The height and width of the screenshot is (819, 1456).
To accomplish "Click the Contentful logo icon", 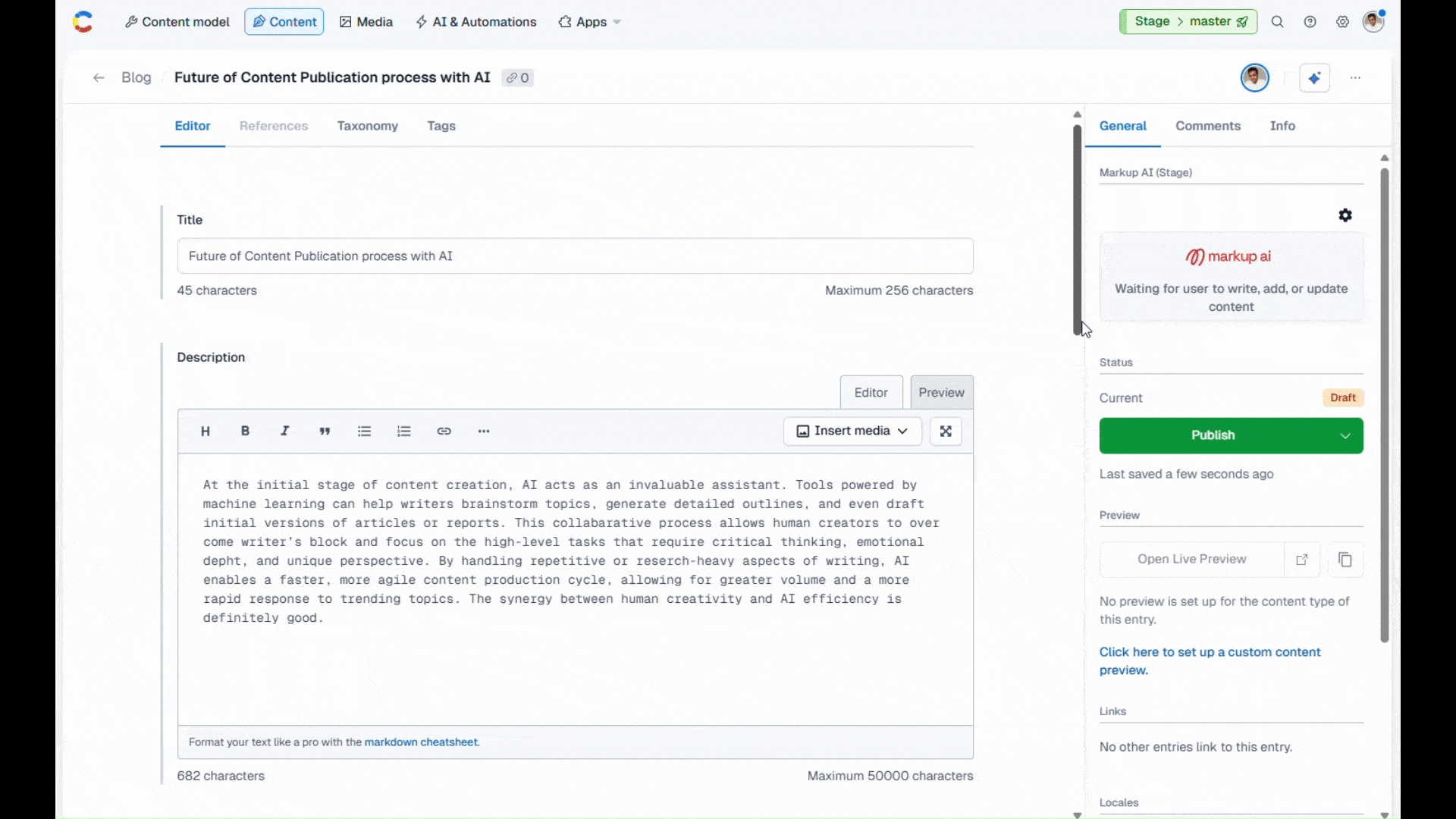I will [x=83, y=22].
